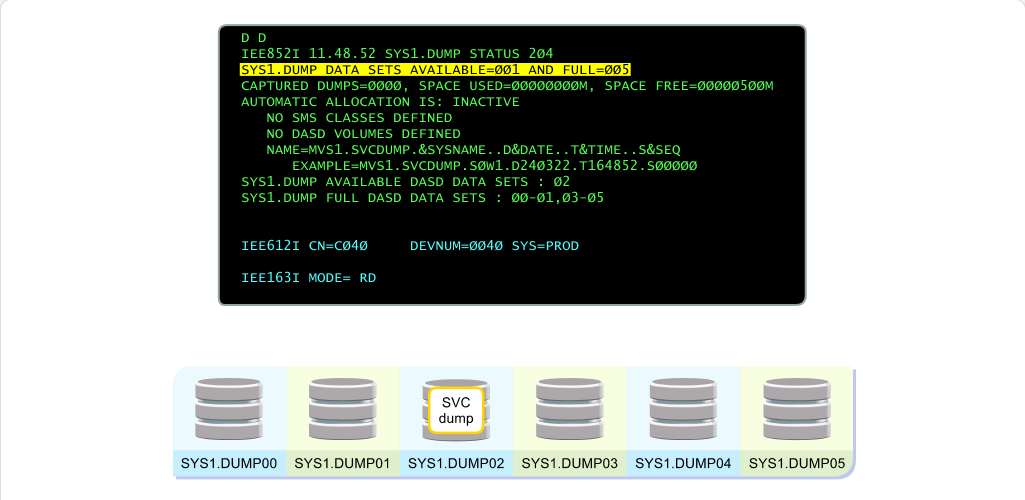Click the 'D D' command line
The height and width of the screenshot is (500, 1025).
point(254,38)
